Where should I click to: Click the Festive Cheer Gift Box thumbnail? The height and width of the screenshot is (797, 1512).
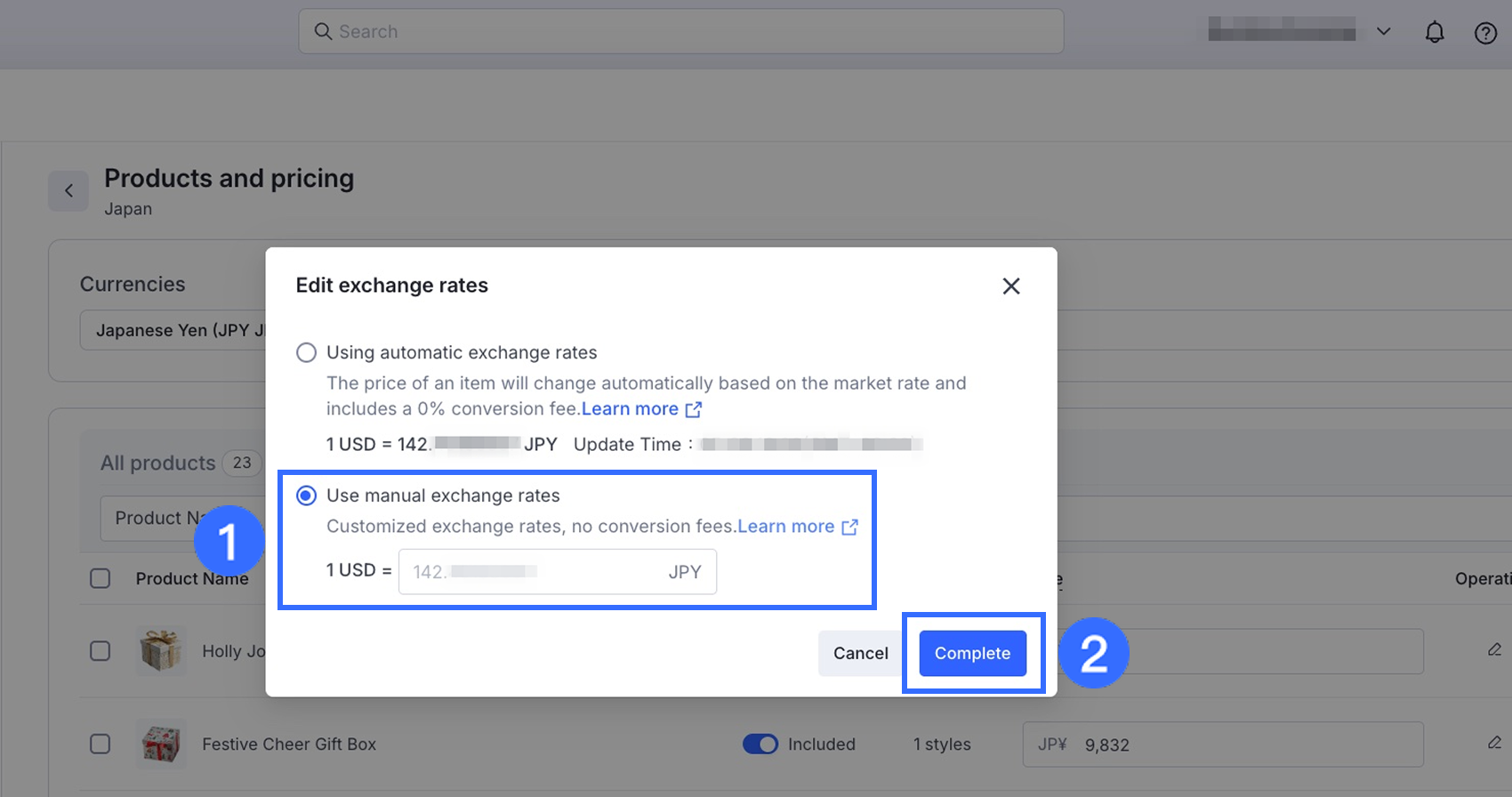(x=161, y=744)
